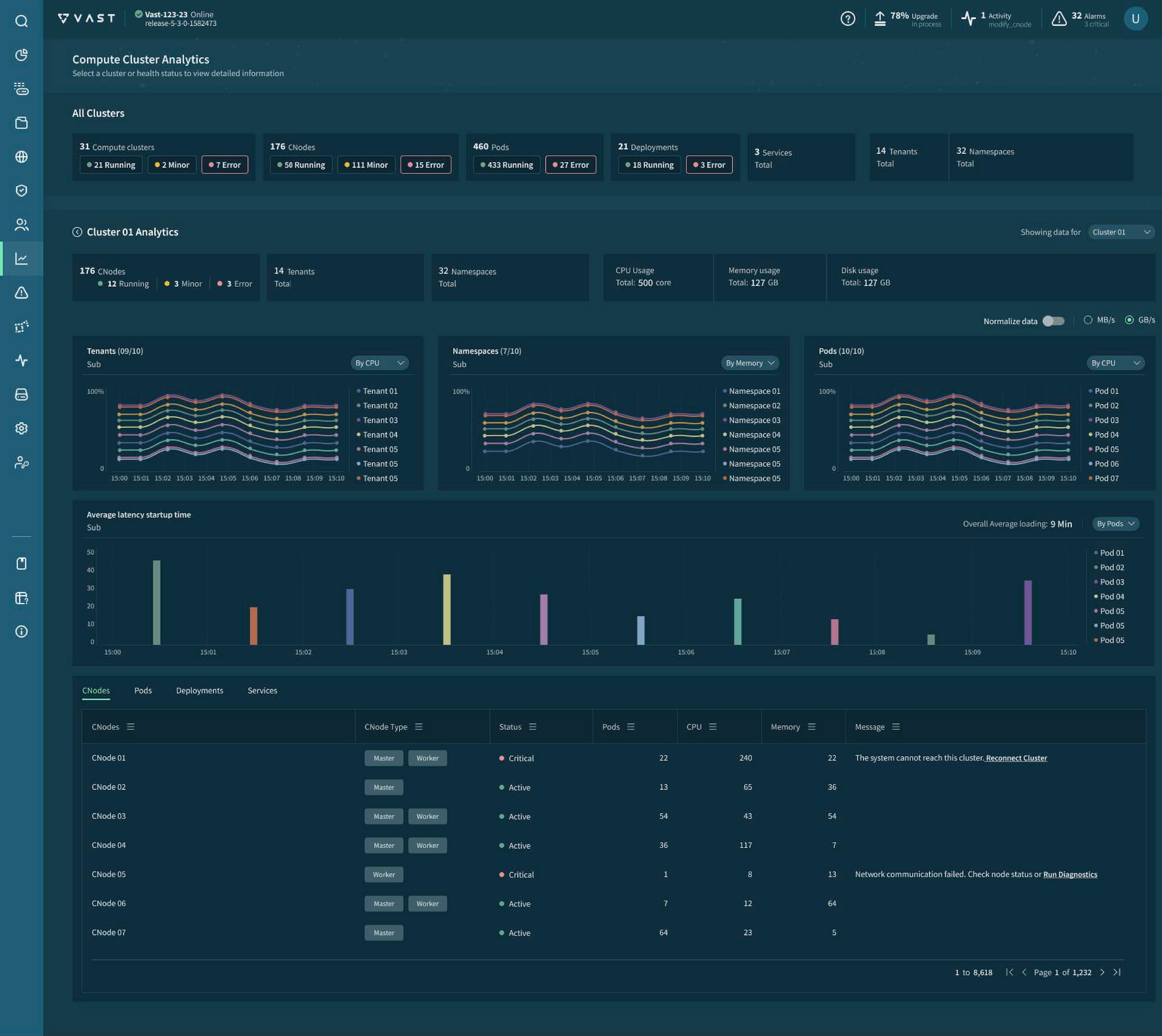This screenshot has width=1162, height=1036.
Task: Toggle the Normalize data switch
Action: coord(1053,321)
